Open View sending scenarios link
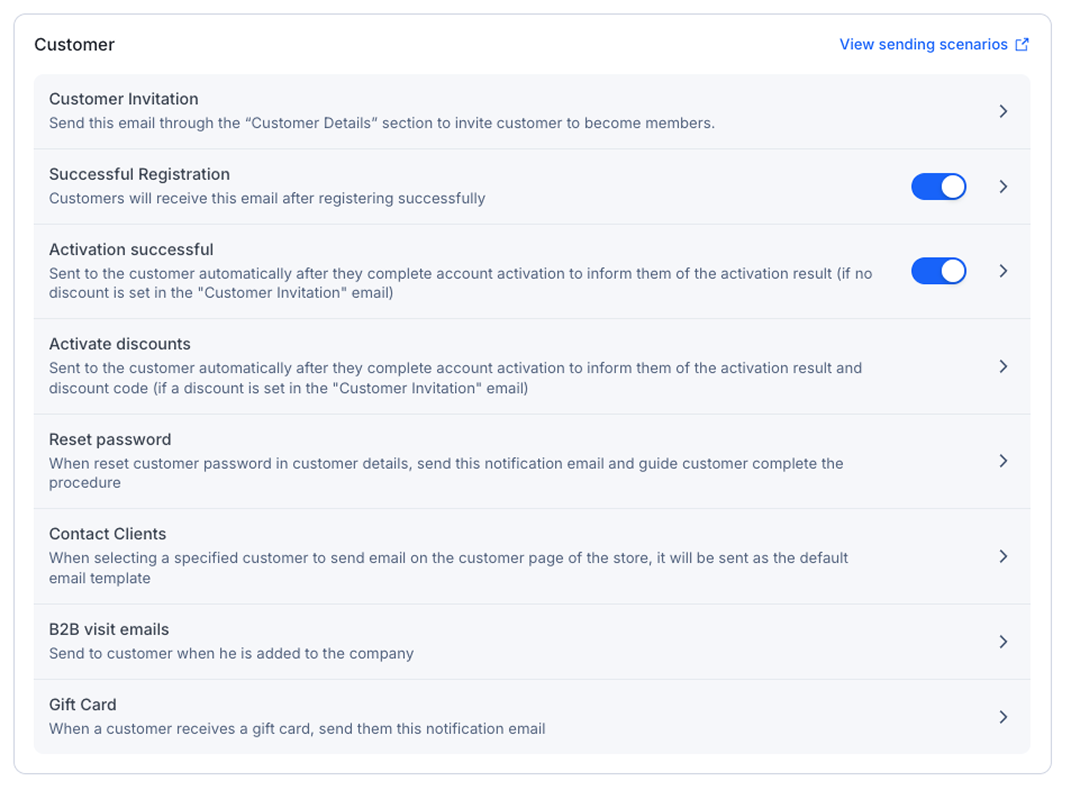Screen dimensions: 1071x790 click(x=923, y=45)
